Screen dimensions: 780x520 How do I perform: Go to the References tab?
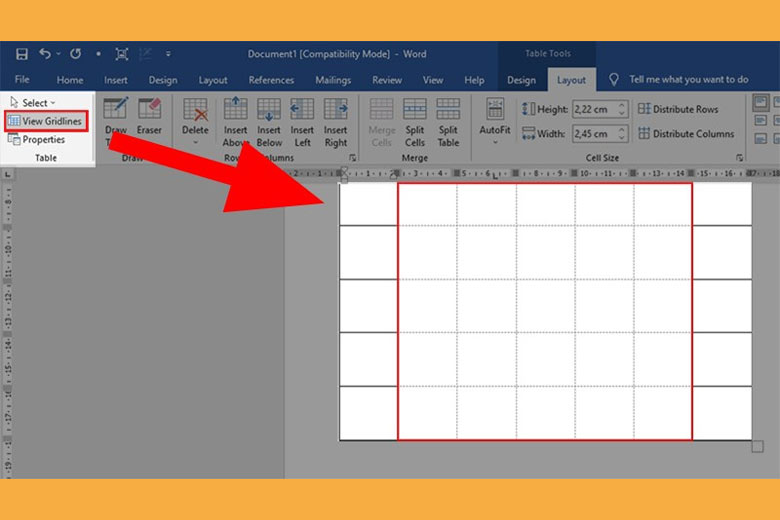[x=271, y=80]
